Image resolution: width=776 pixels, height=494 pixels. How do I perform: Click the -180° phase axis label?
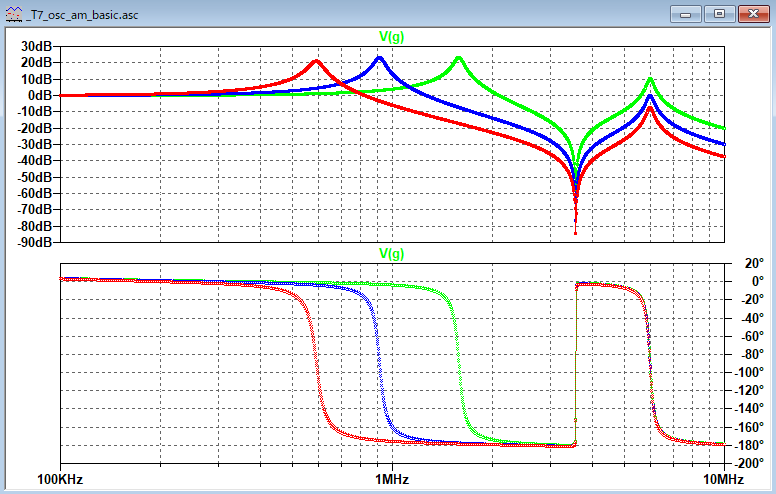(x=749, y=445)
